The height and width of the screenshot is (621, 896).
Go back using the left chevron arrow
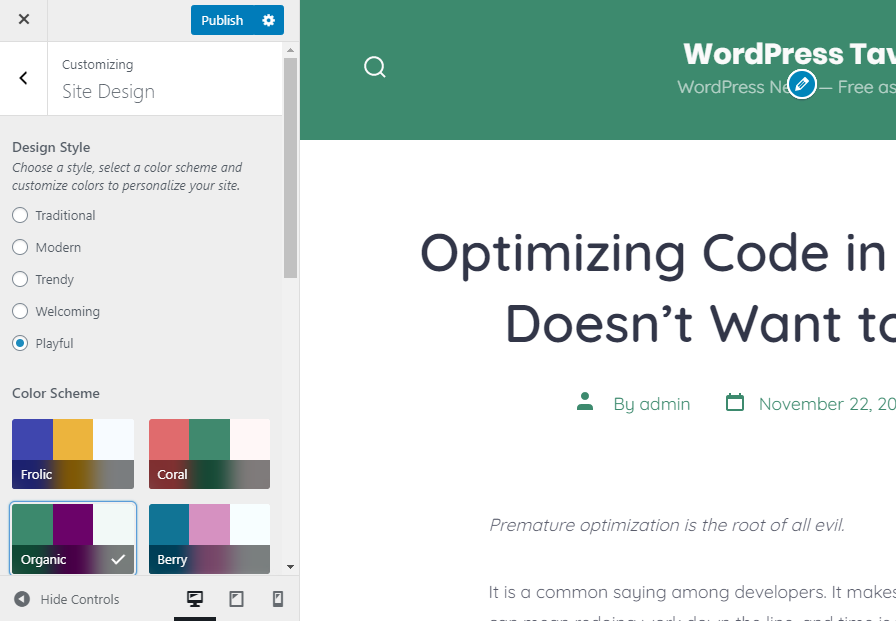[24, 78]
